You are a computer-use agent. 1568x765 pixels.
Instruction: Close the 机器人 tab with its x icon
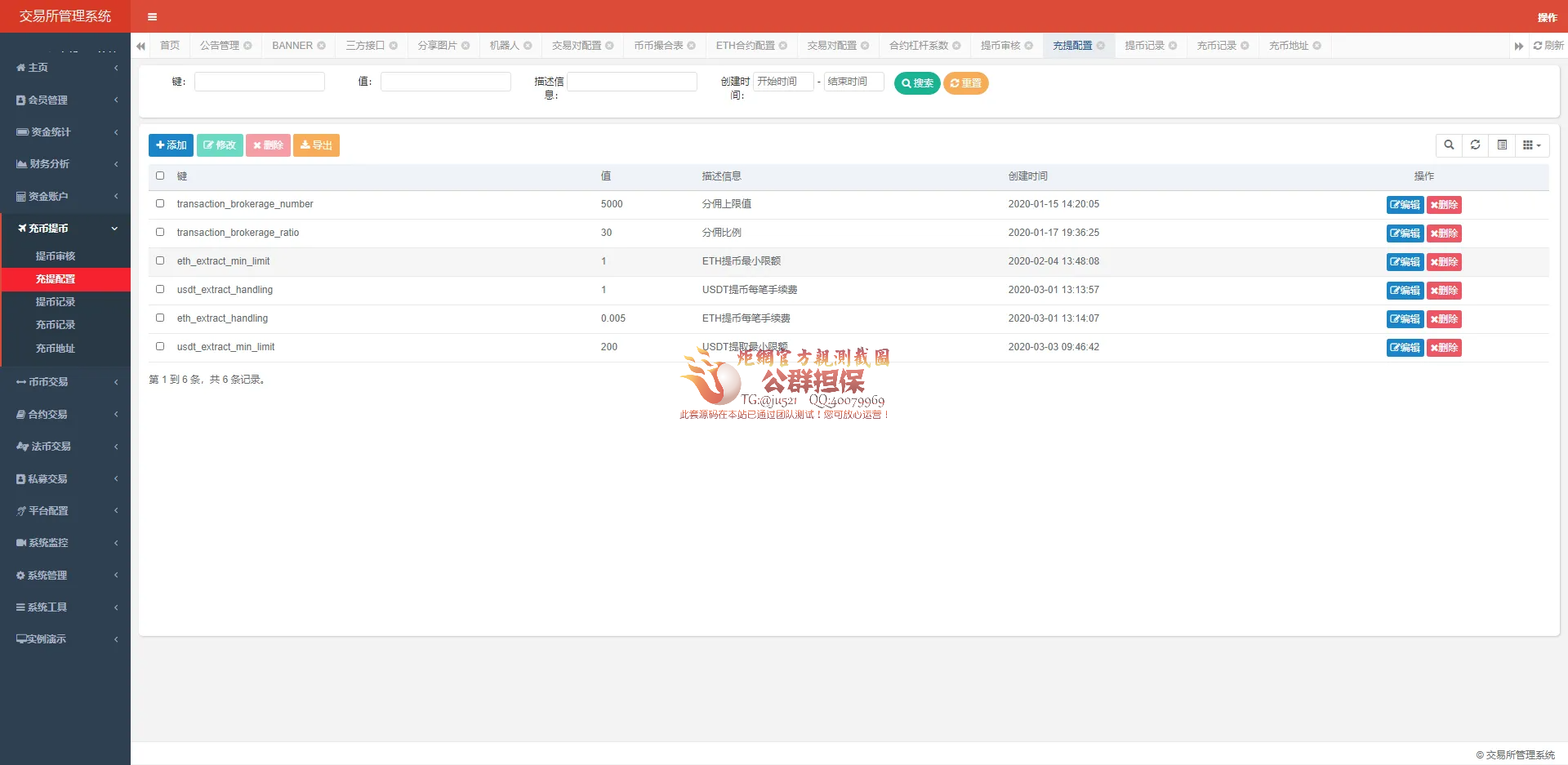click(x=528, y=46)
